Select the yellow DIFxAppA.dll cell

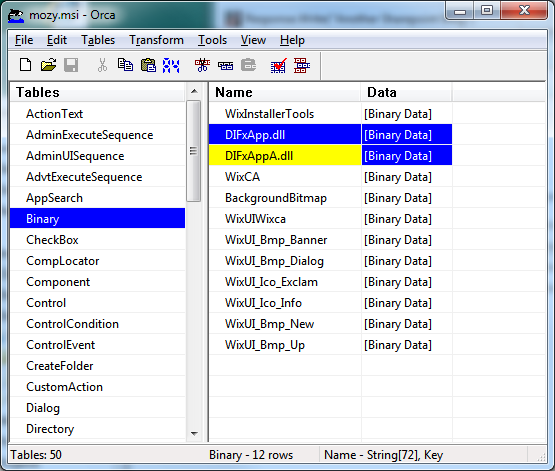click(285, 156)
